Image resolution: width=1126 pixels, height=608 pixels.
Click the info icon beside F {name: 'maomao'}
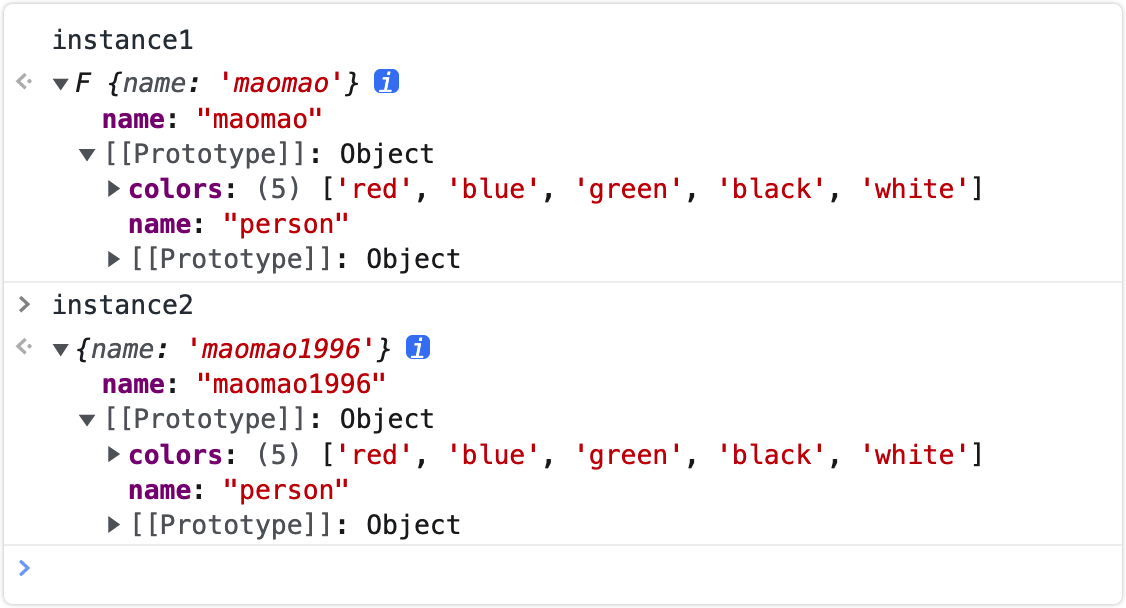(x=386, y=82)
